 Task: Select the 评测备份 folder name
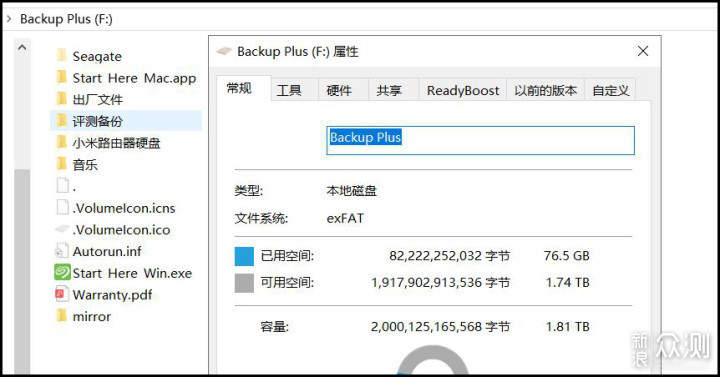pos(97,121)
